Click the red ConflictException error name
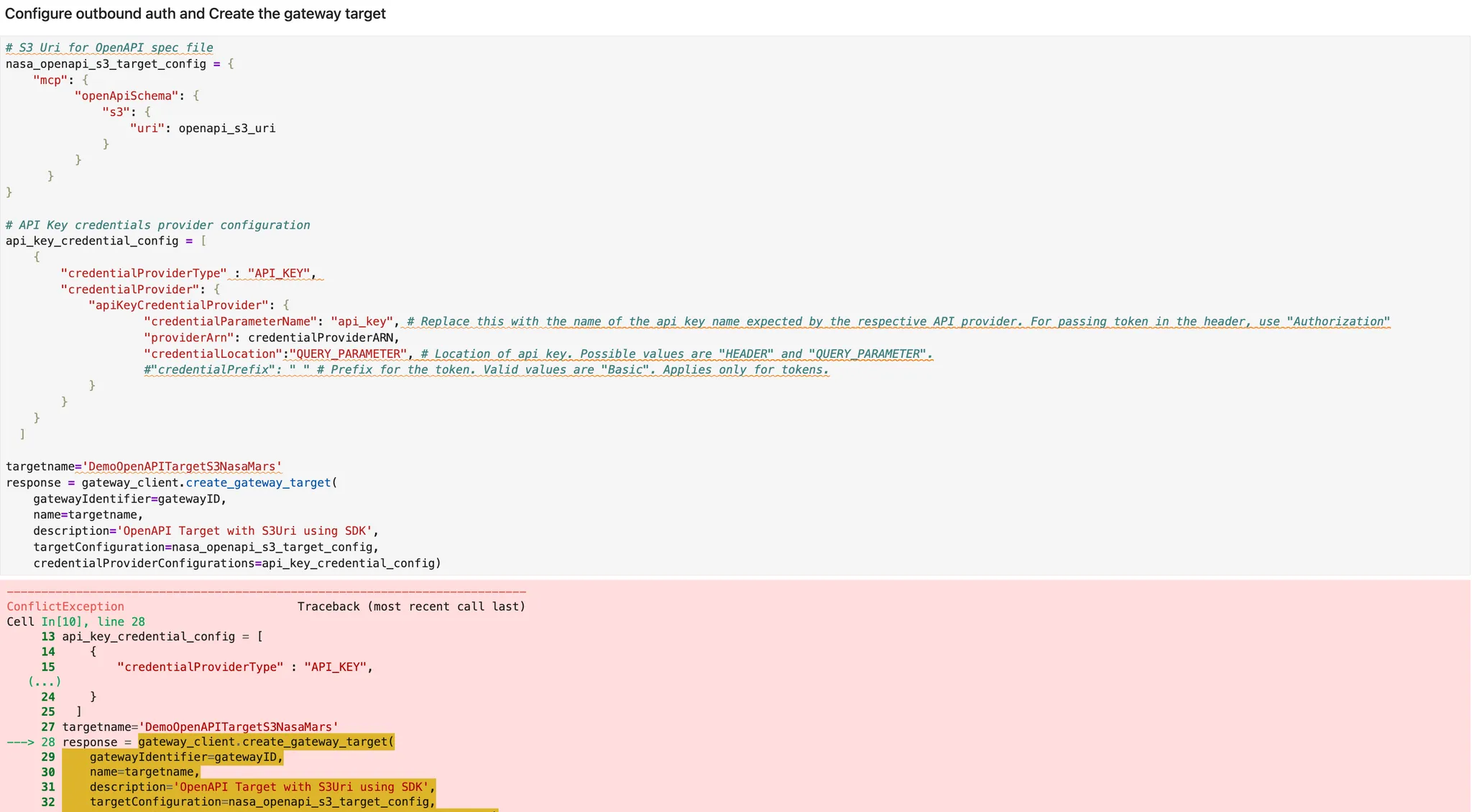This screenshot has width=1472, height=812. [x=65, y=606]
